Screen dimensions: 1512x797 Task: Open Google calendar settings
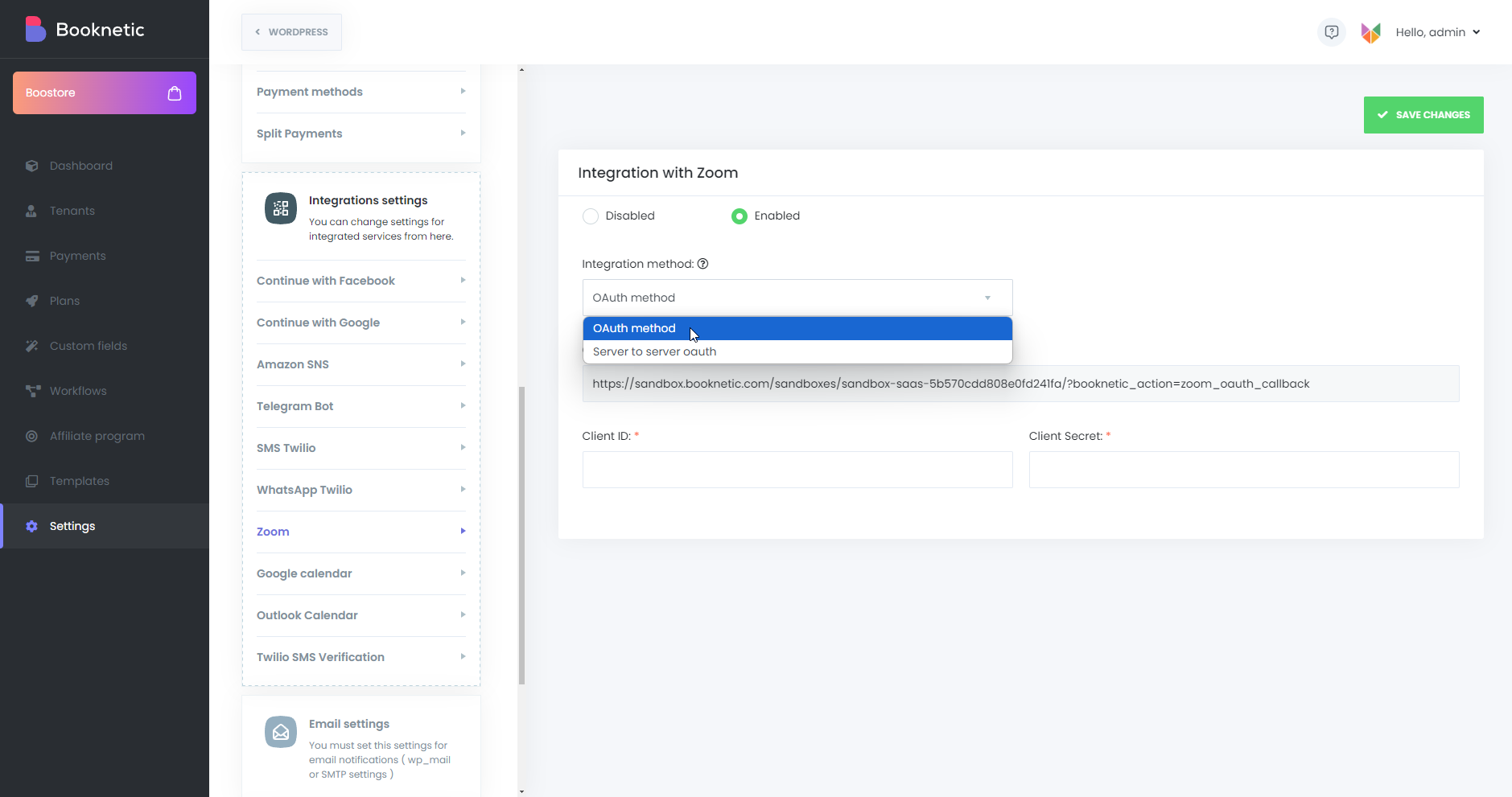tap(361, 573)
